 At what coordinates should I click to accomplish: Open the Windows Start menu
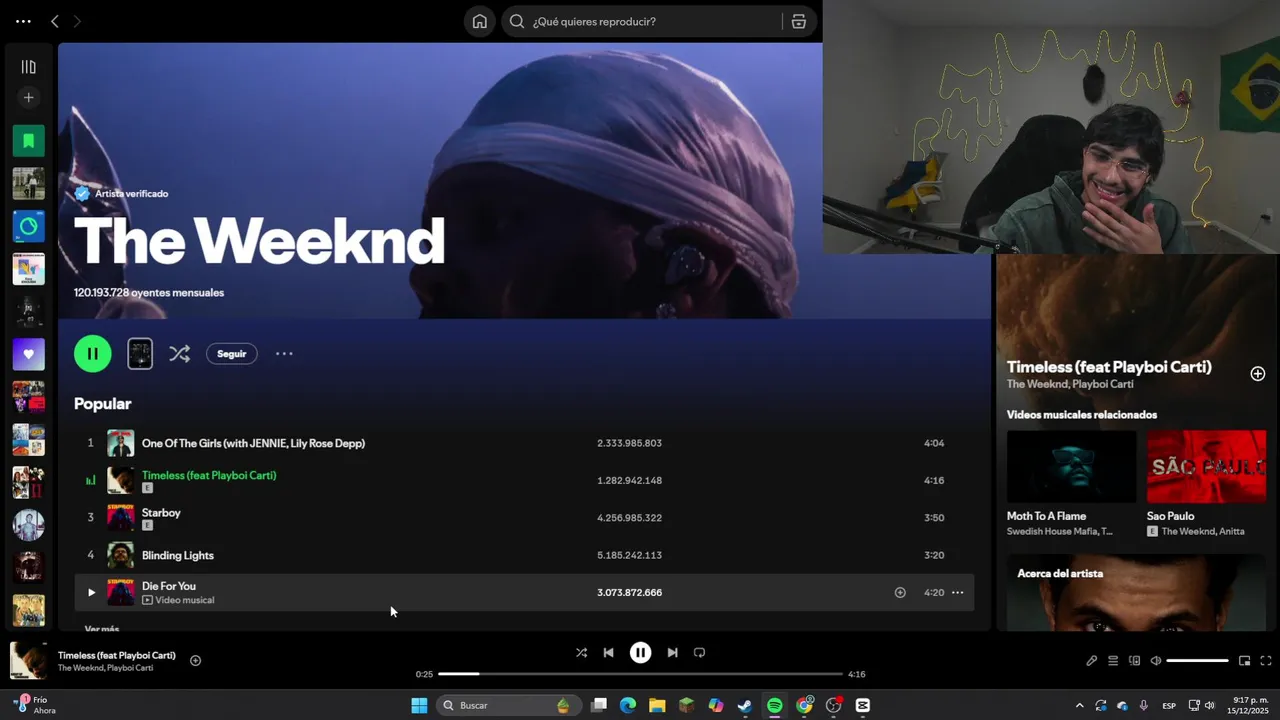pyautogui.click(x=419, y=705)
